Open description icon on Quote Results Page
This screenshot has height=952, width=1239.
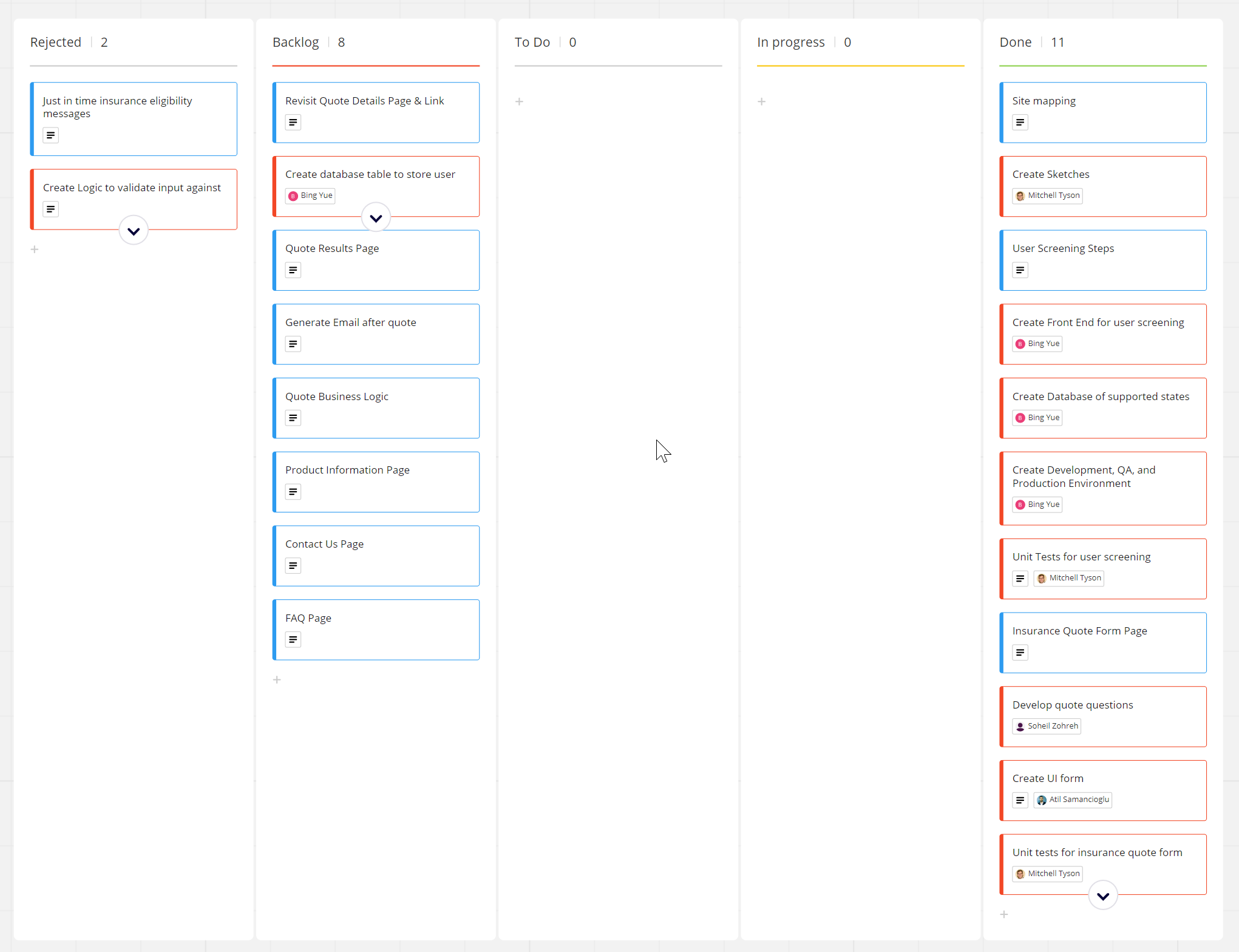coord(293,270)
